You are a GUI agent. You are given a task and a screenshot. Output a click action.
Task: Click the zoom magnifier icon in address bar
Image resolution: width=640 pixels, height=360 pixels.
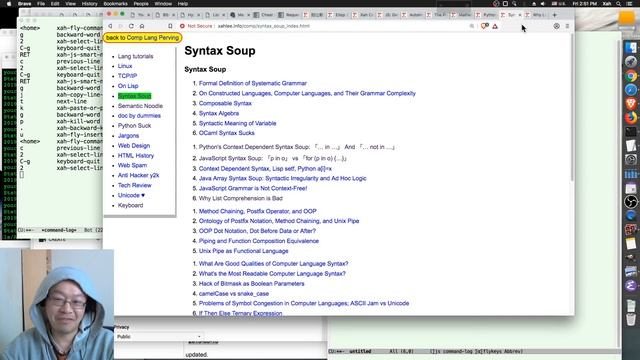click(x=472, y=26)
